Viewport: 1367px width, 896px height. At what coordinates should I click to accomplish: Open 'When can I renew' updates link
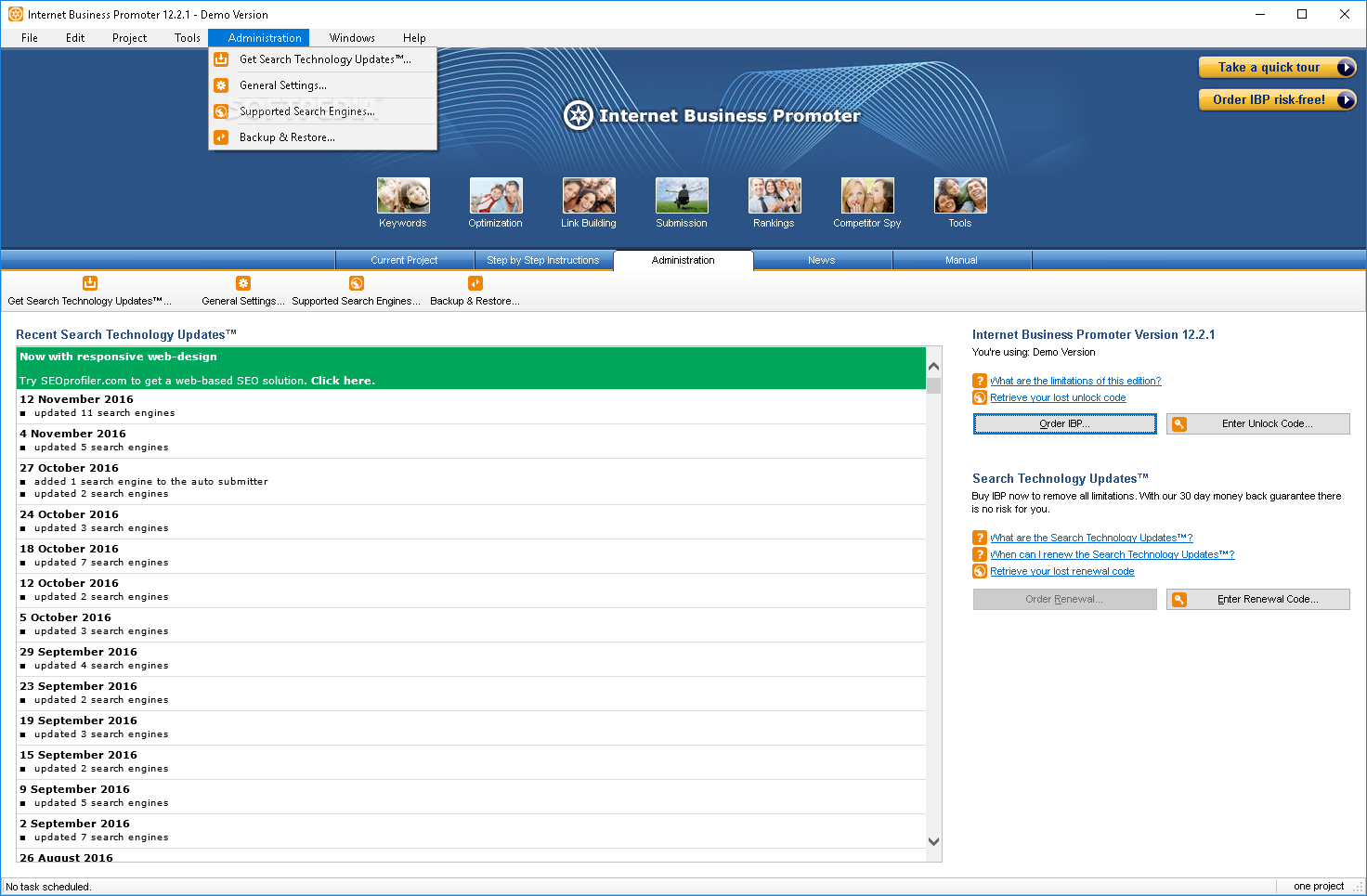pos(1113,554)
